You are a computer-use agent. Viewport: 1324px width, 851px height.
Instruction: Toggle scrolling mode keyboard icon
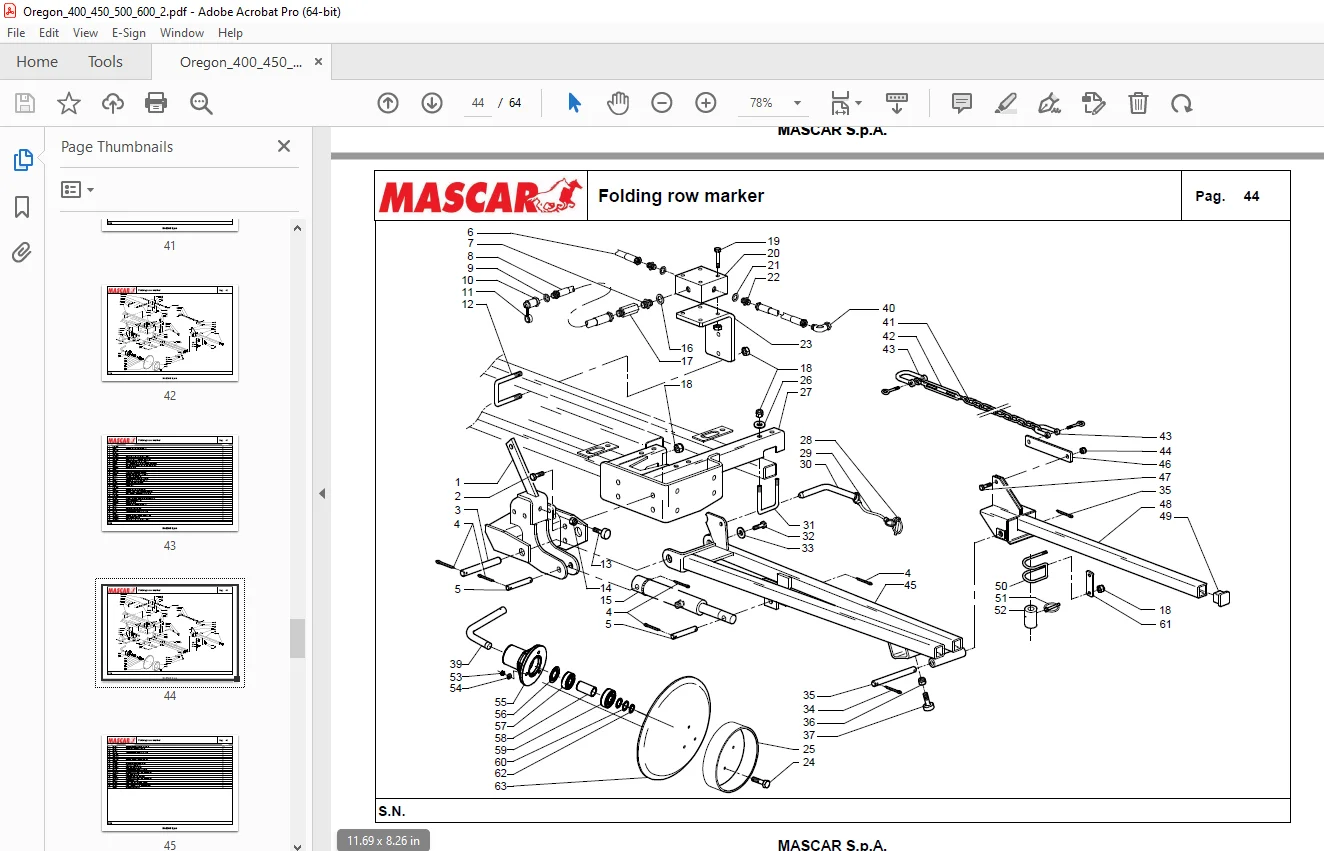896,103
